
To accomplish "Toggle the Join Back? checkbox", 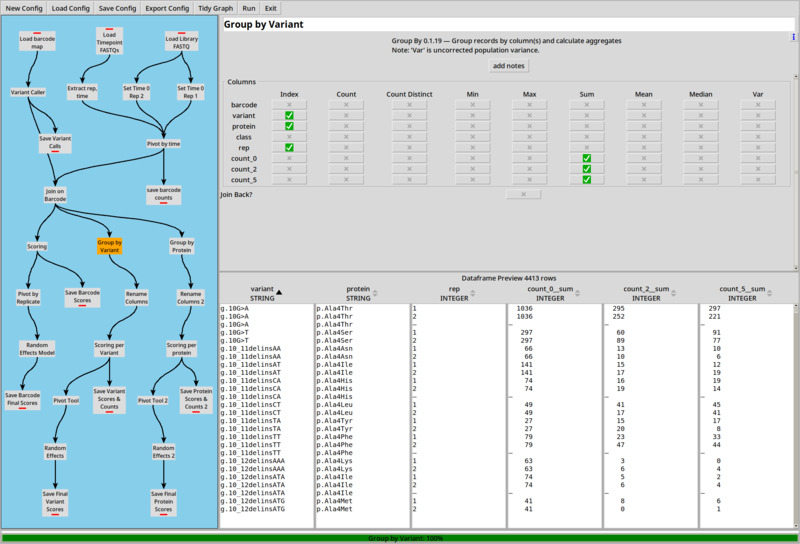I will [x=523, y=194].
